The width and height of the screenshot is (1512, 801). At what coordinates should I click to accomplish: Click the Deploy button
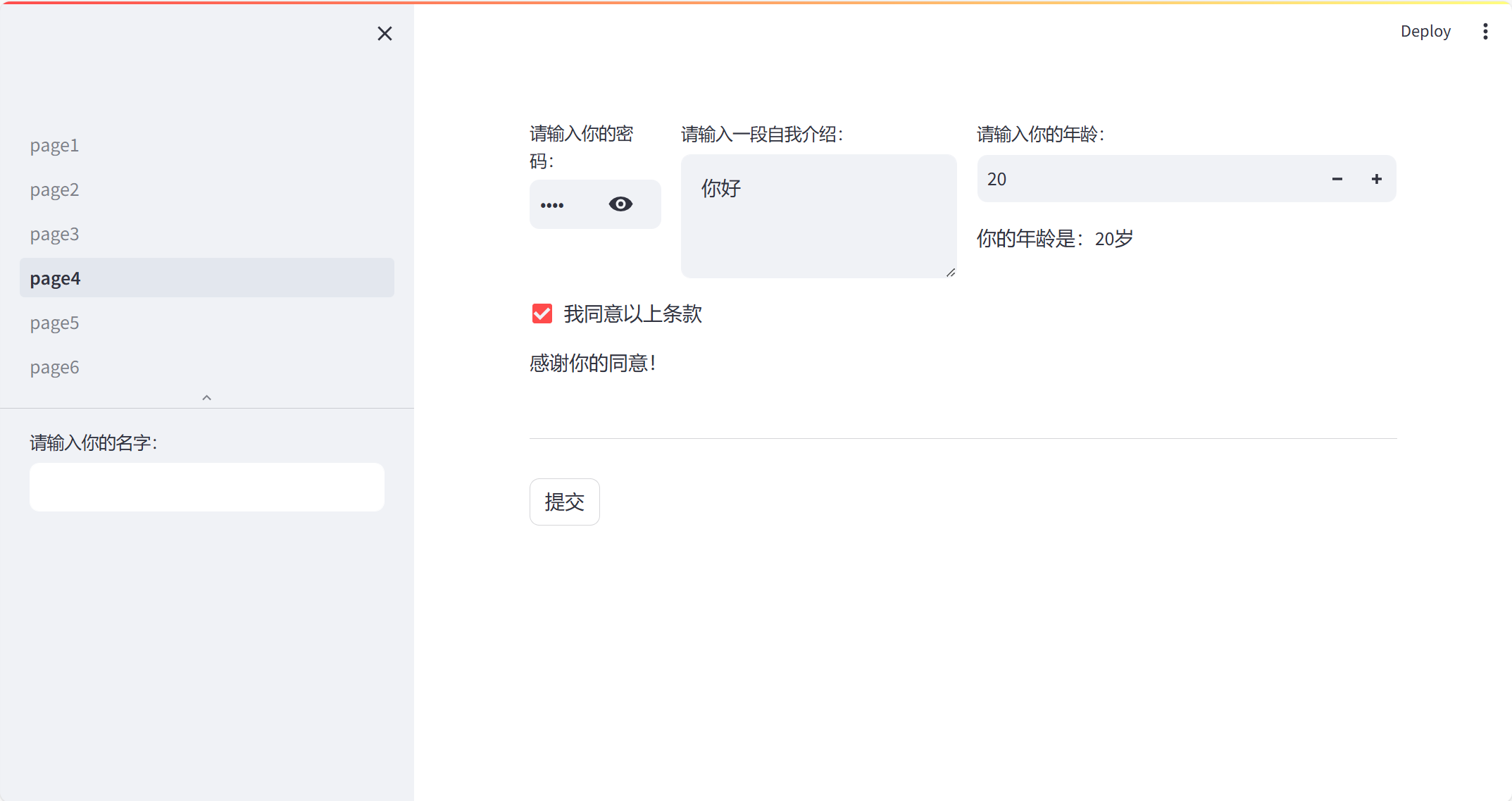coord(1425,31)
